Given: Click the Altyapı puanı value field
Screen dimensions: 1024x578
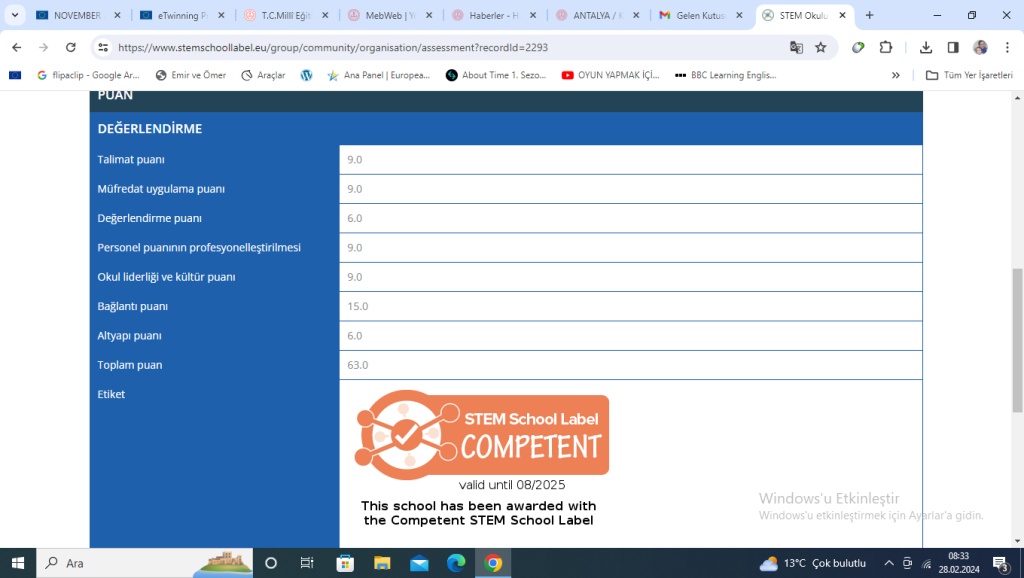Looking at the screenshot, I should (x=630, y=336).
